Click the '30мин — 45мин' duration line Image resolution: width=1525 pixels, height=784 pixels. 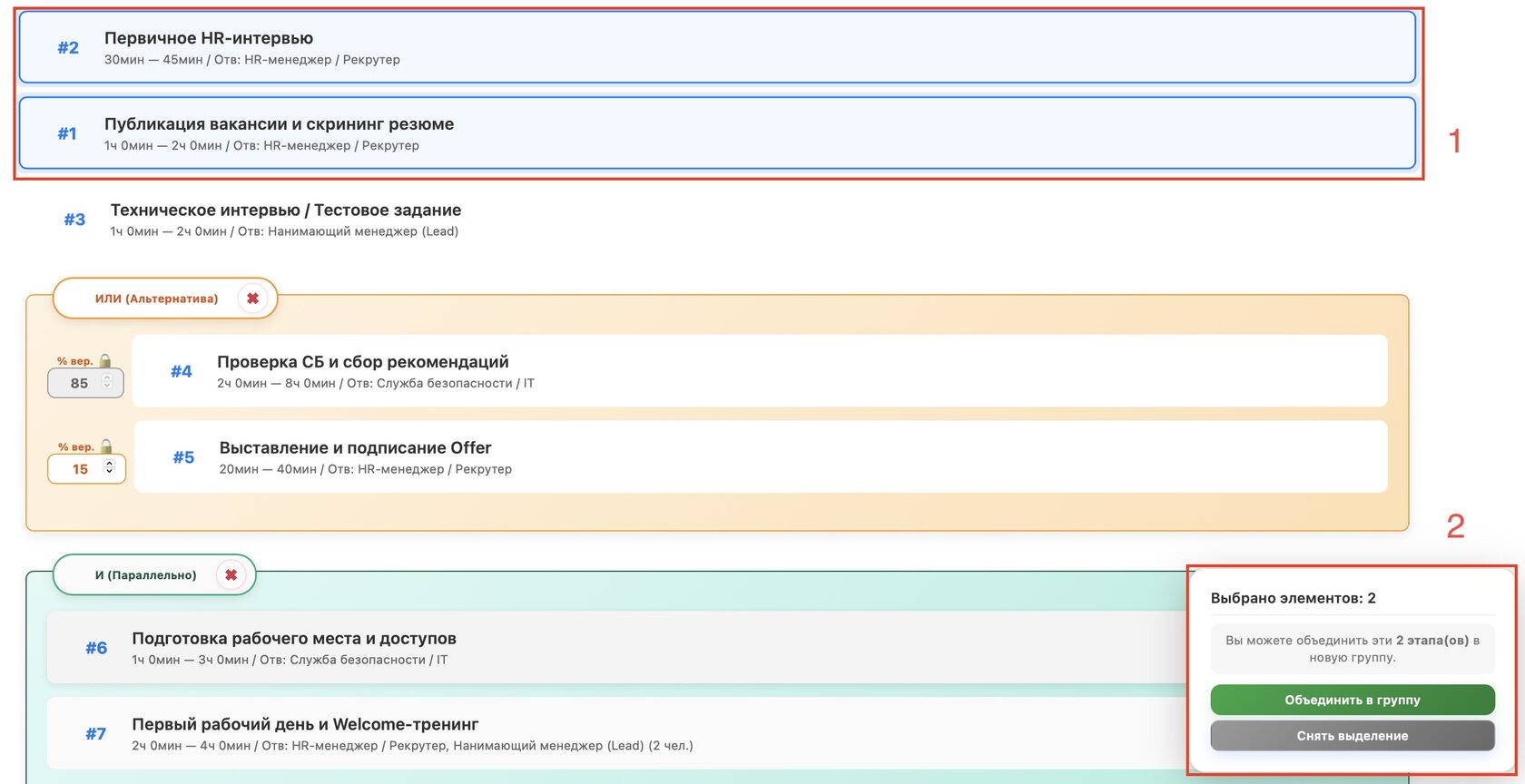252,60
